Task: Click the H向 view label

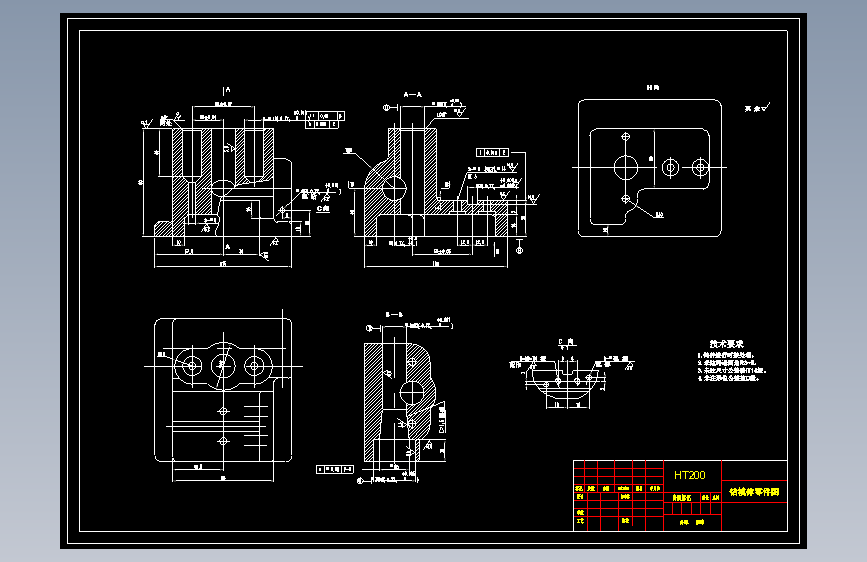Action: [x=653, y=87]
